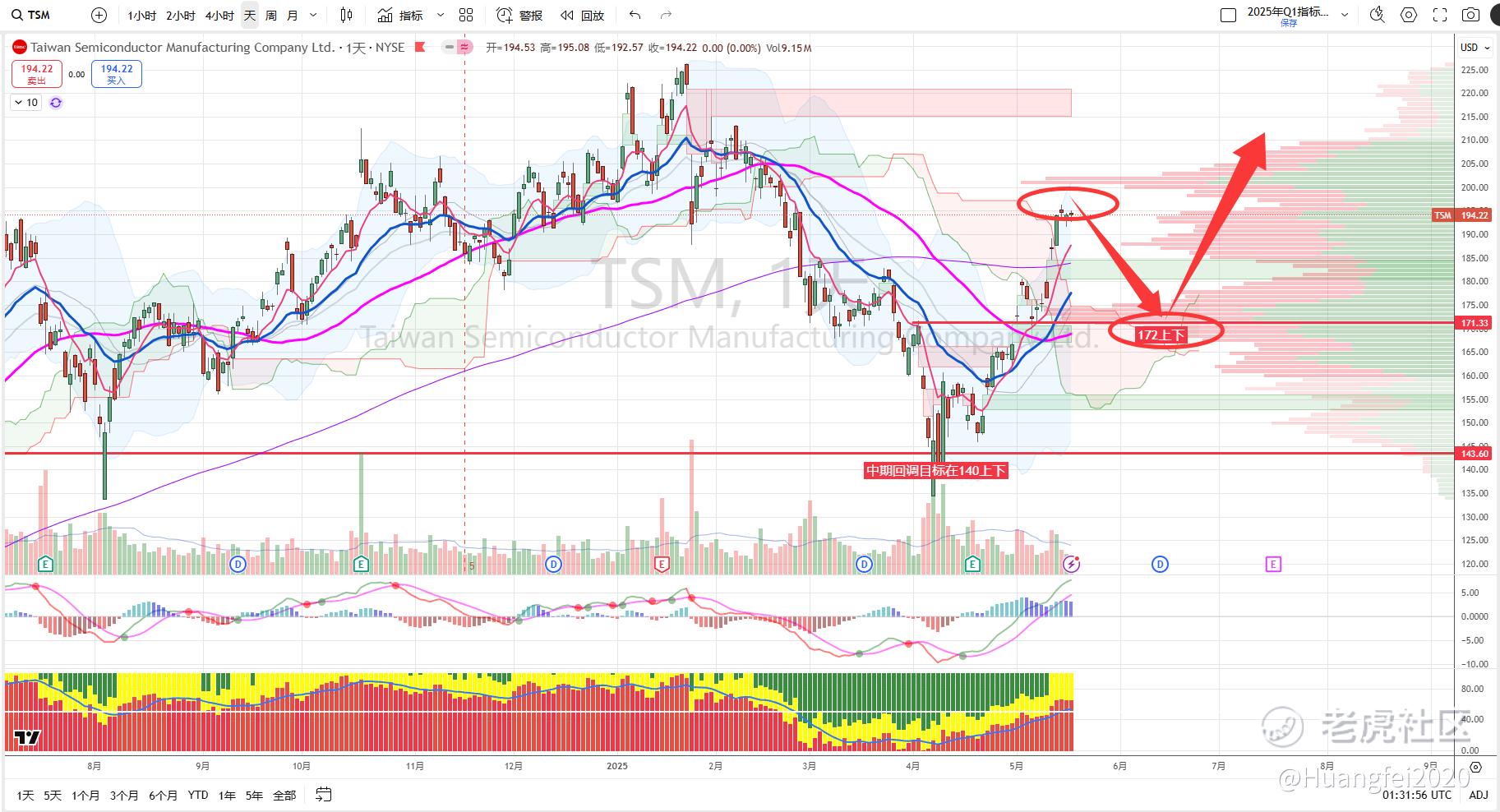Click the 143.60 red price label
Screen dimensions: 1500x812
click(1474, 454)
